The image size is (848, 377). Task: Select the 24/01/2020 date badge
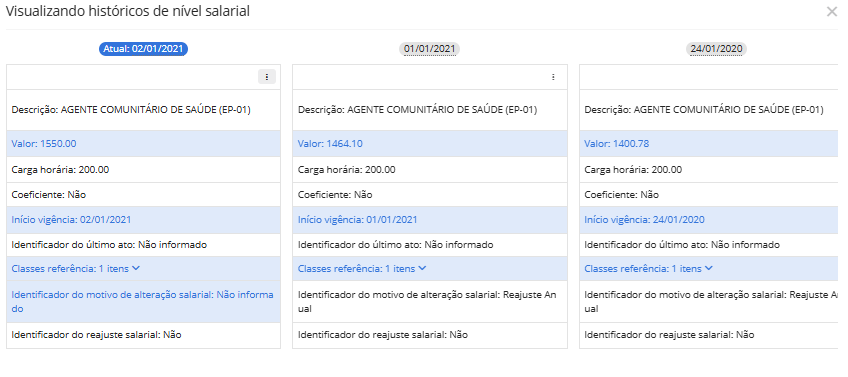(717, 49)
